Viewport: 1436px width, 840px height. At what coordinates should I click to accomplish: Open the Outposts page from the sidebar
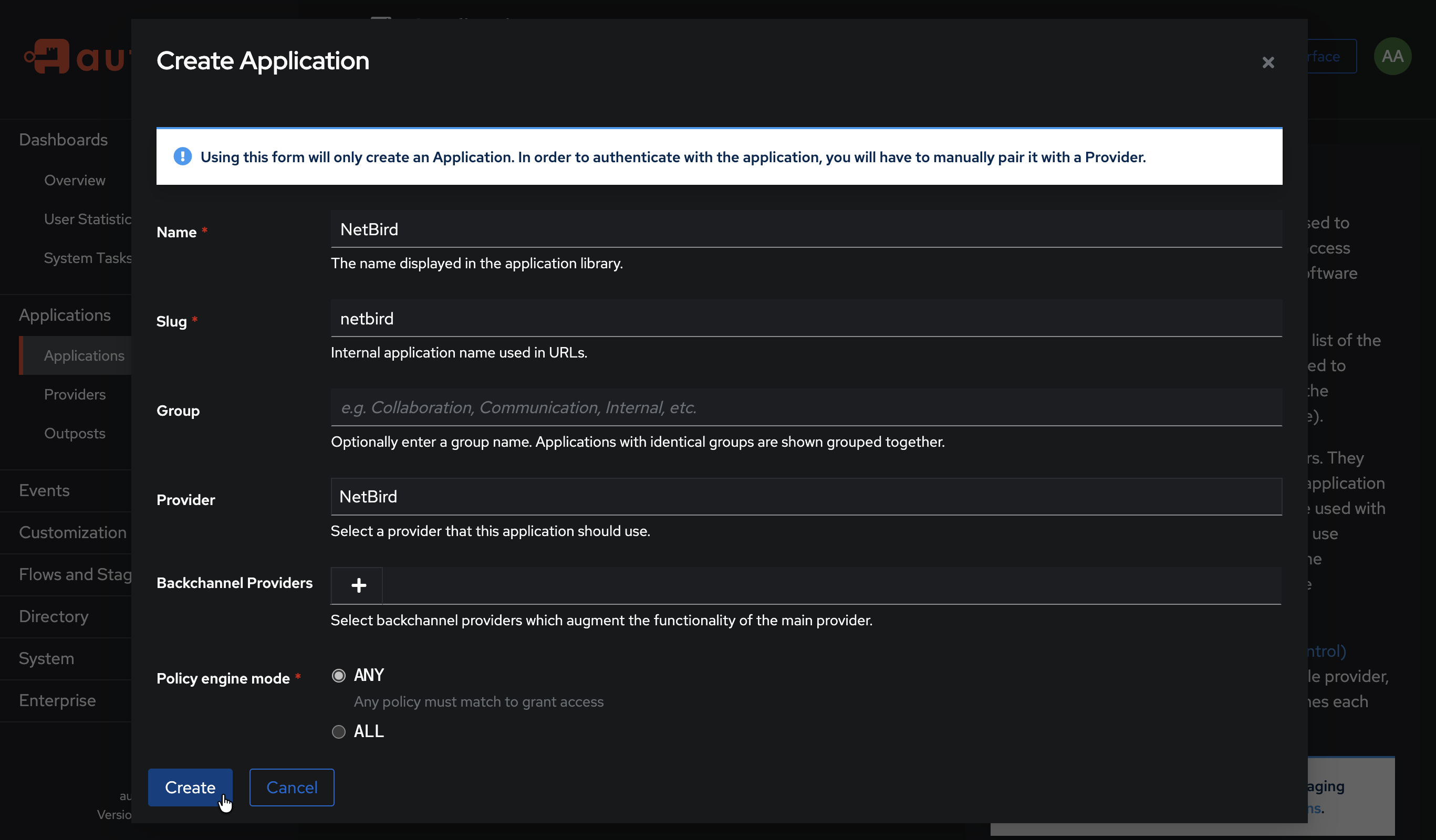75,433
